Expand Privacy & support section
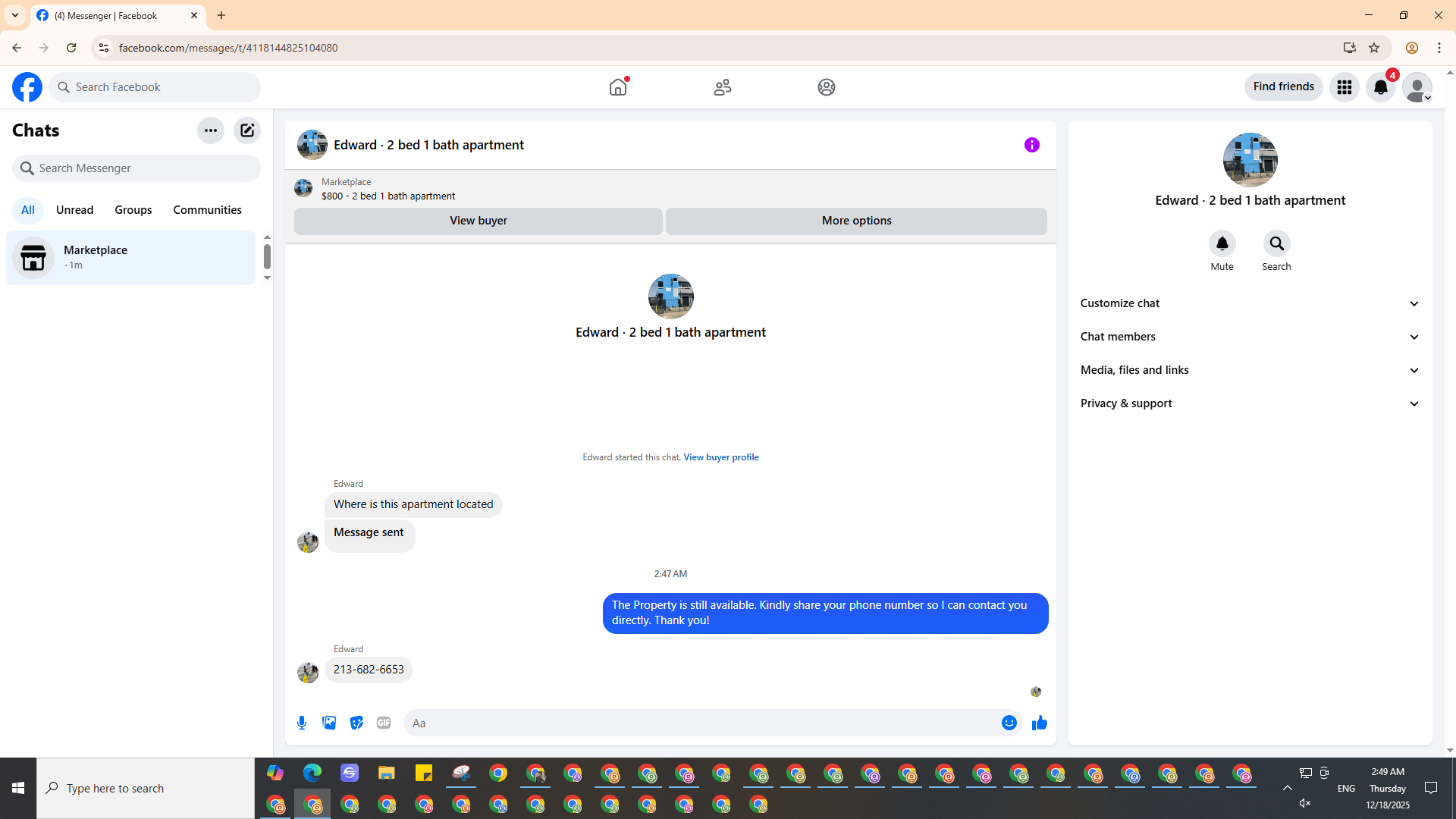 1250,403
